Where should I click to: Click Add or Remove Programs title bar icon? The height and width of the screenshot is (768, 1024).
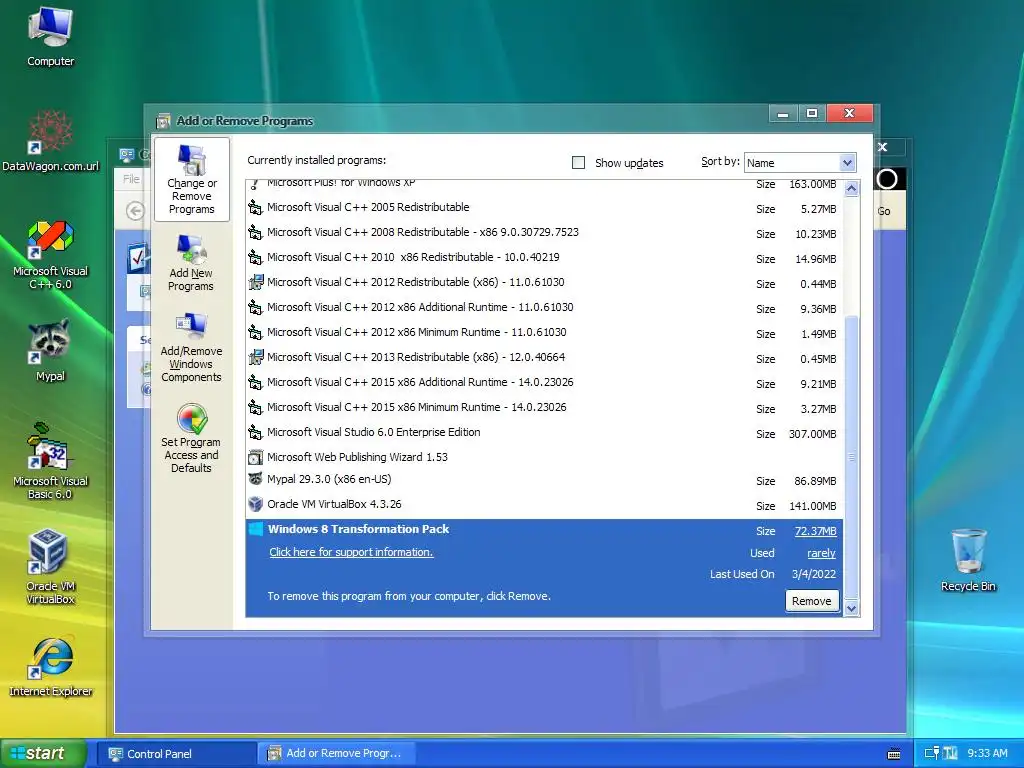tap(163, 121)
